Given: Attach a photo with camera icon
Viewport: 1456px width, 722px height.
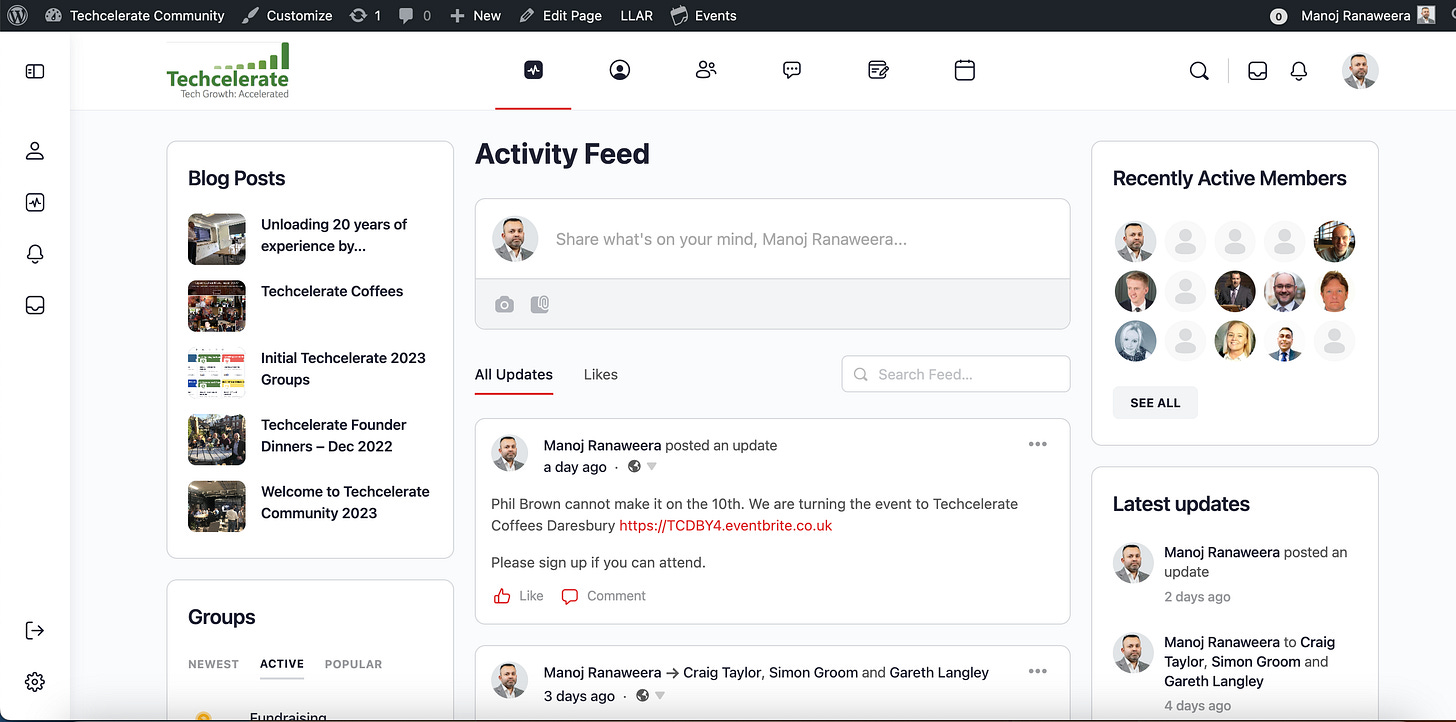Looking at the screenshot, I should point(504,304).
